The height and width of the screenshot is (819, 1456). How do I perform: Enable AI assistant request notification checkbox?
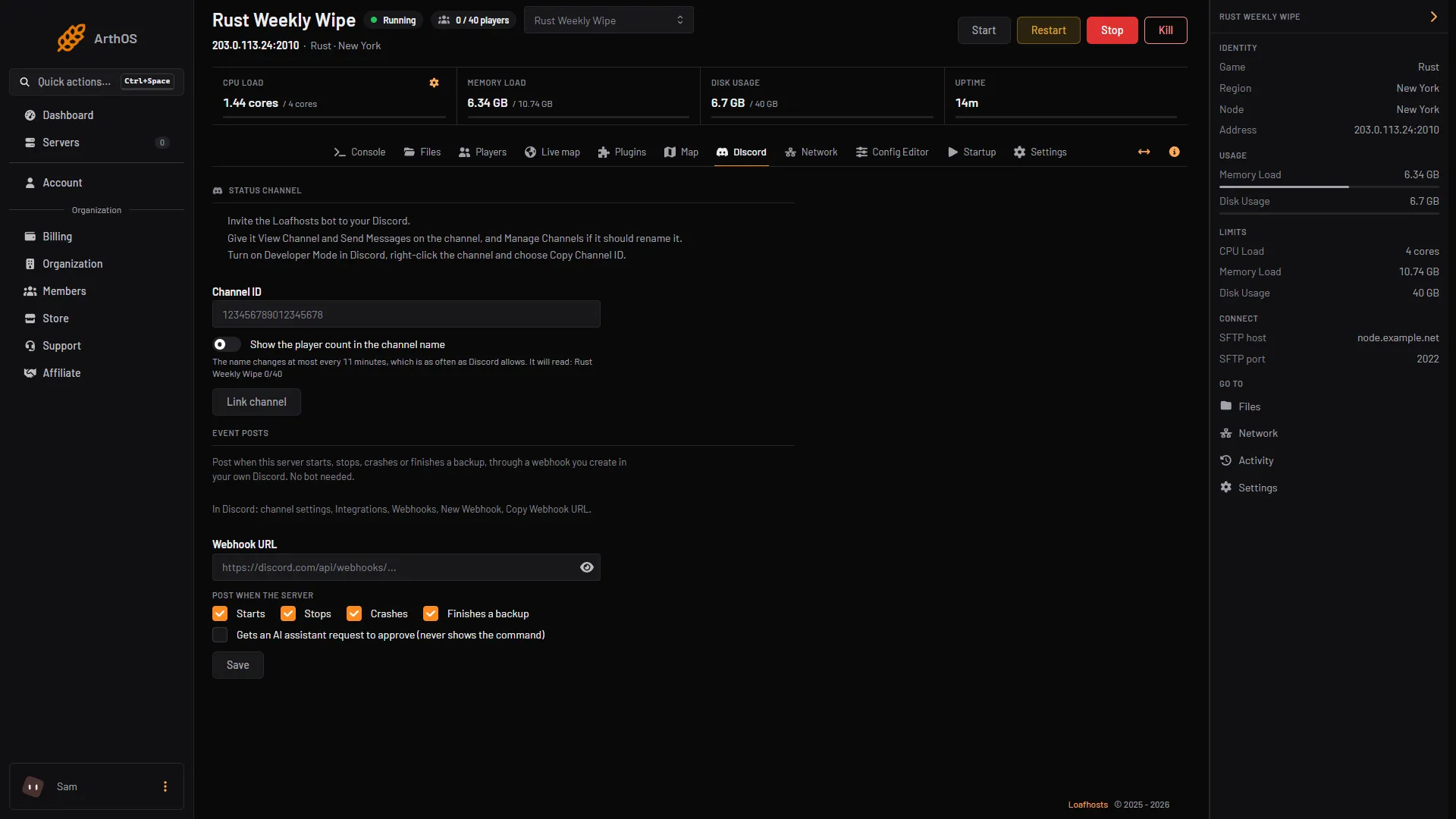point(220,635)
